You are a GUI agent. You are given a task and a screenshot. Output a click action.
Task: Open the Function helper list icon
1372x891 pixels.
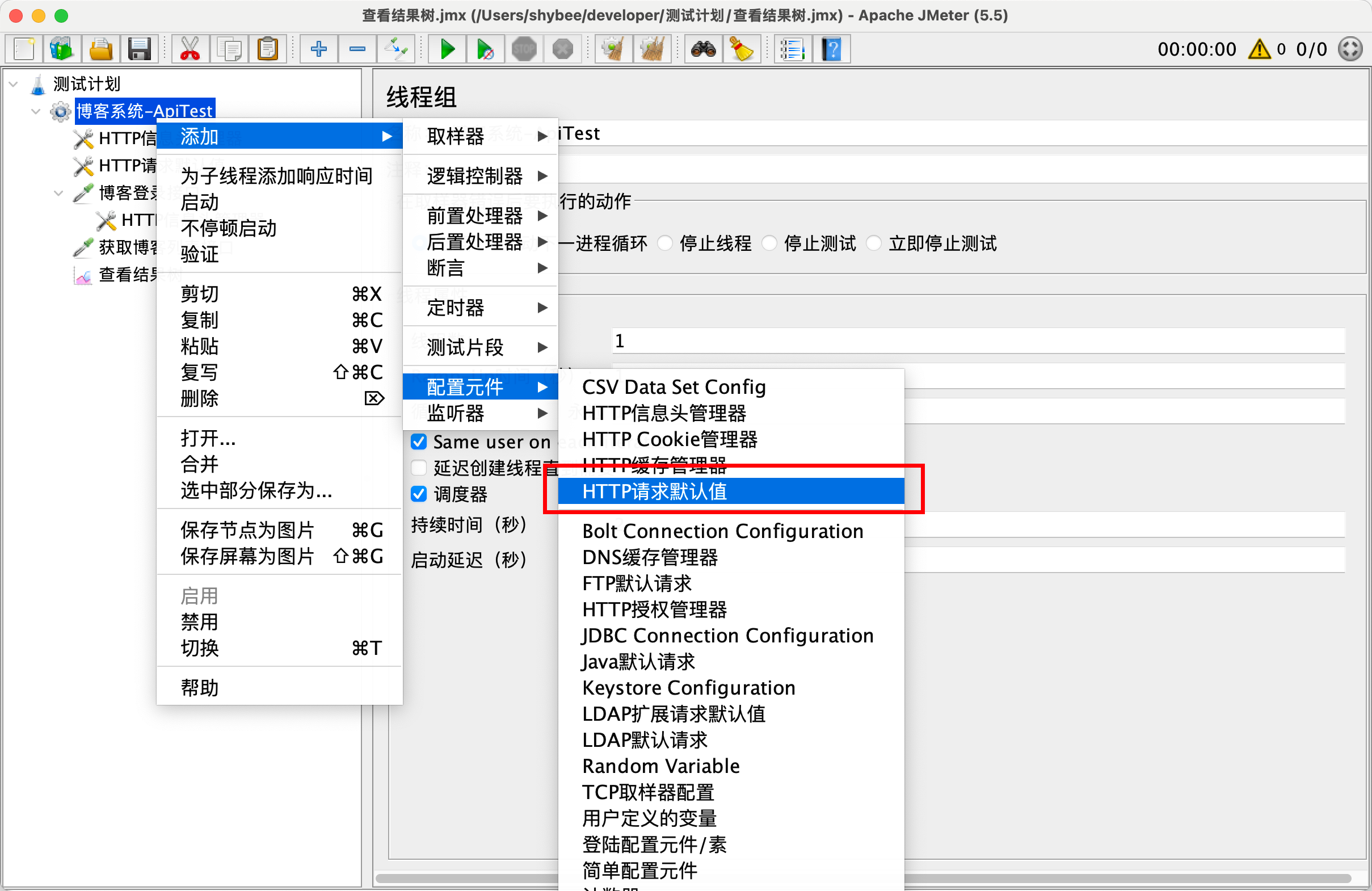pyautogui.click(x=793, y=49)
